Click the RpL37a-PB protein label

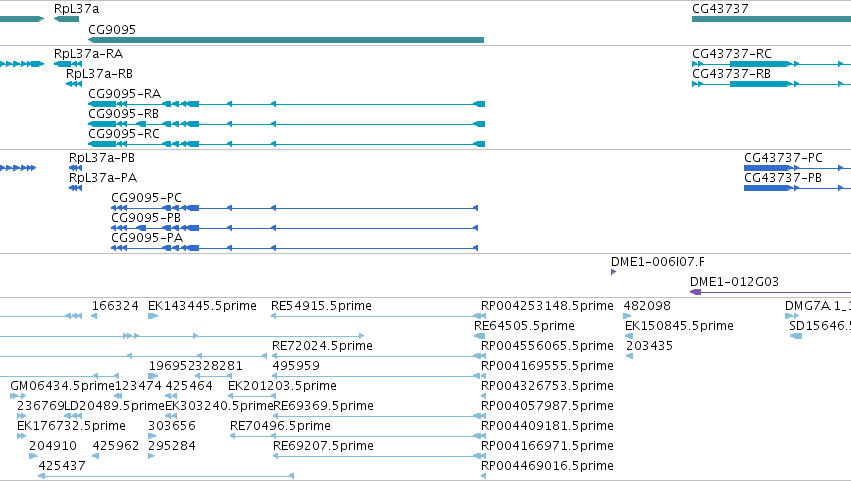tap(101, 158)
